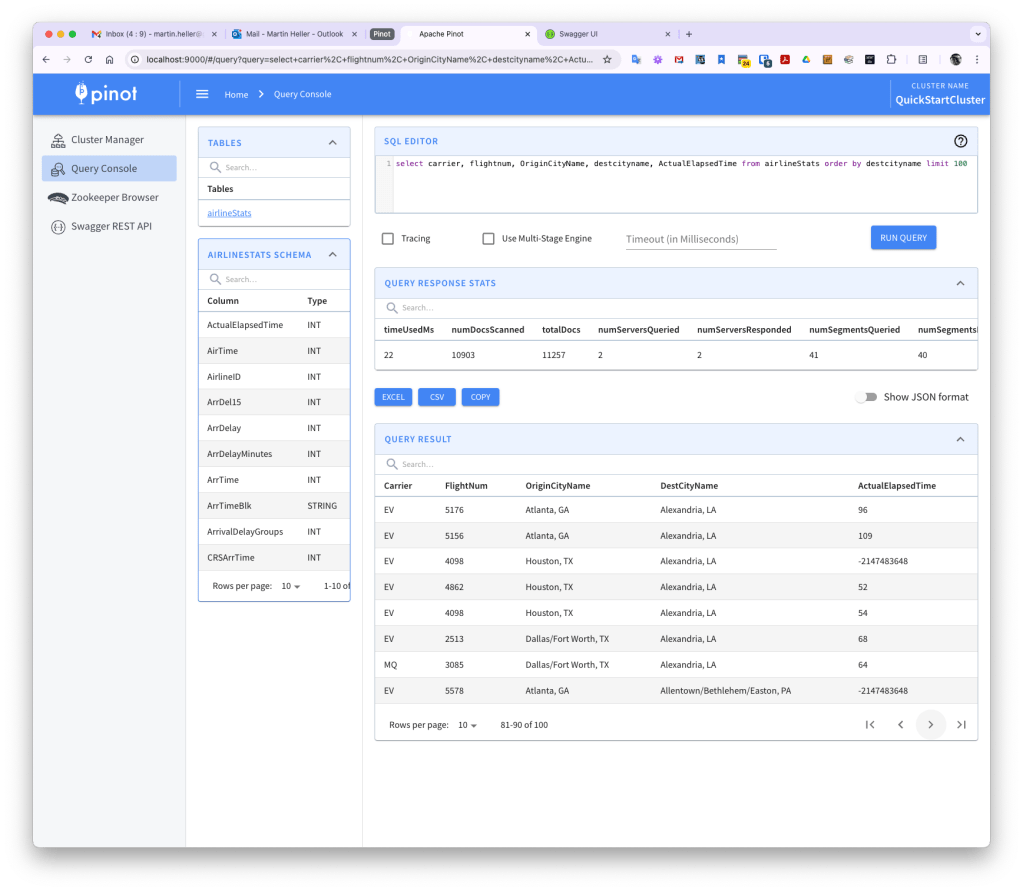Reload the page in browser toolbar
This screenshot has height=891, width=1023.
click(88, 60)
